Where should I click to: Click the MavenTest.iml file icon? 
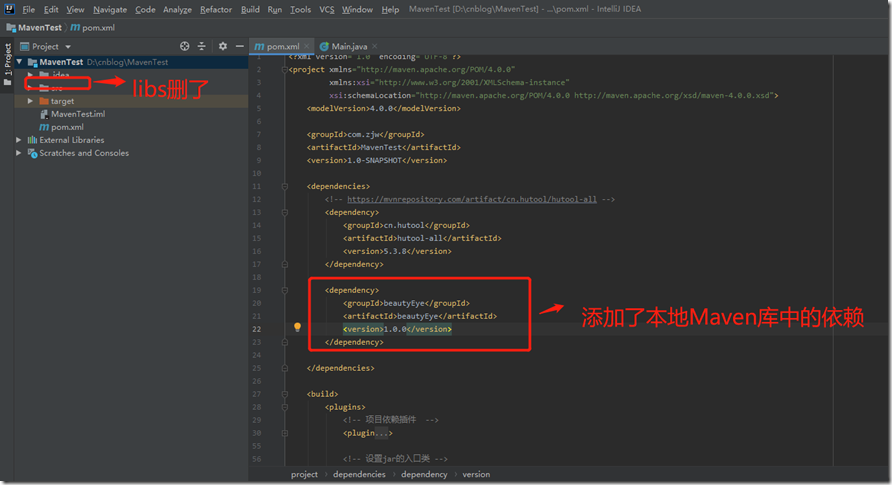coord(44,114)
